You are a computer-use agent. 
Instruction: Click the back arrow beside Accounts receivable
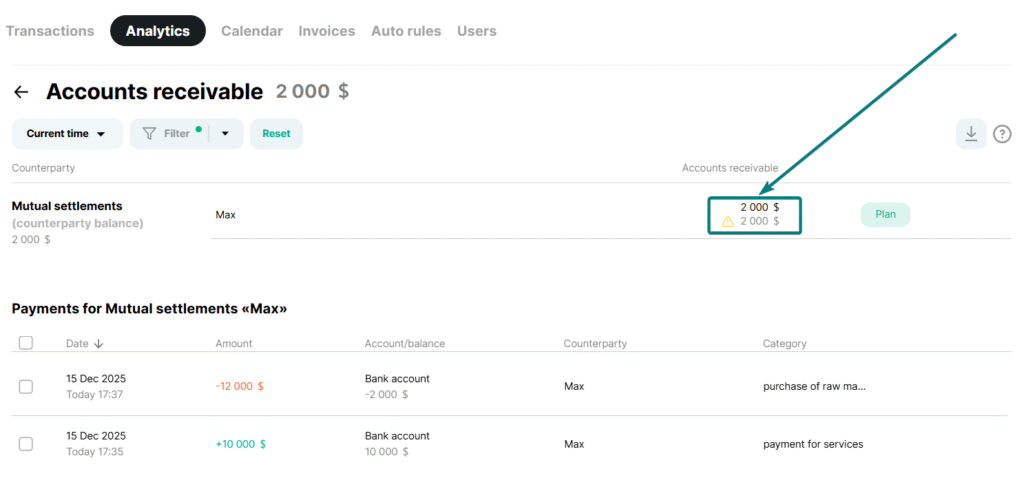coord(21,92)
